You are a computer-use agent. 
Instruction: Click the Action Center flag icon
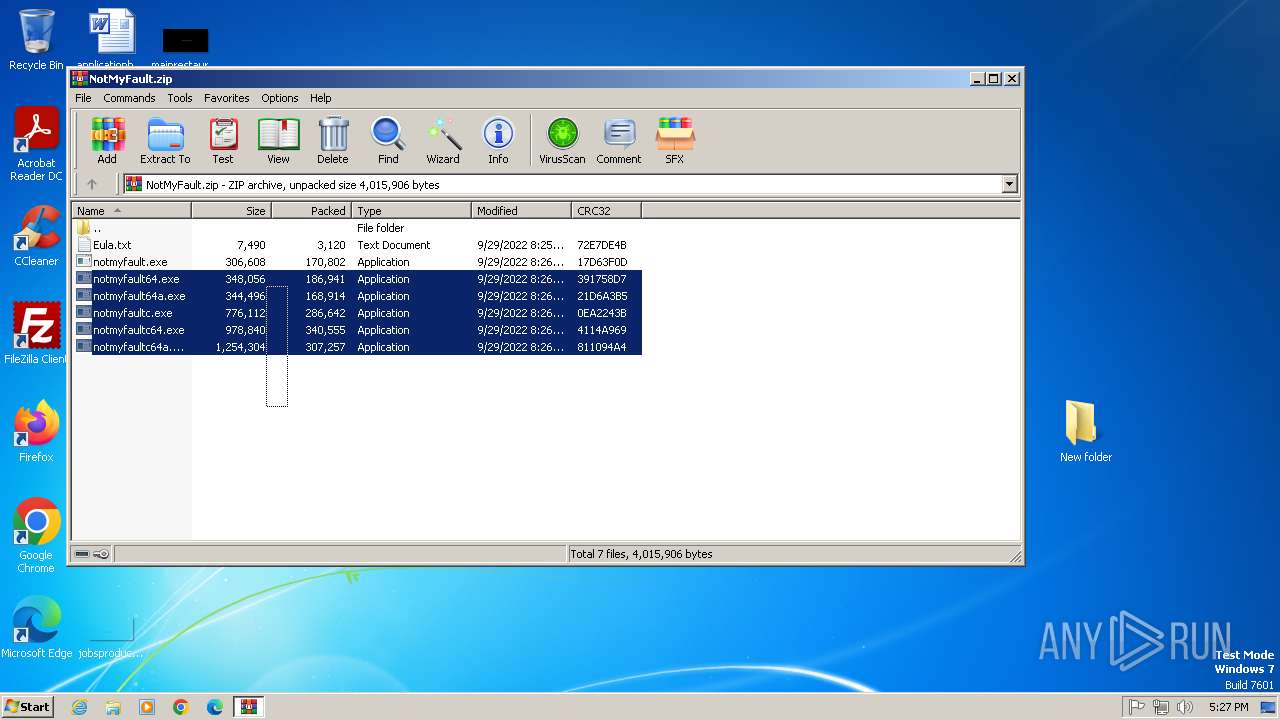1137,707
